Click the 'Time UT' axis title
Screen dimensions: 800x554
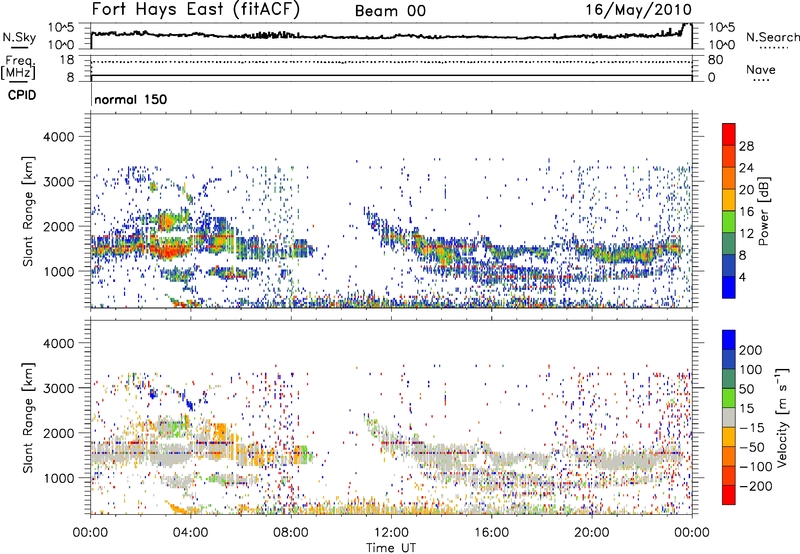[x=391, y=548]
